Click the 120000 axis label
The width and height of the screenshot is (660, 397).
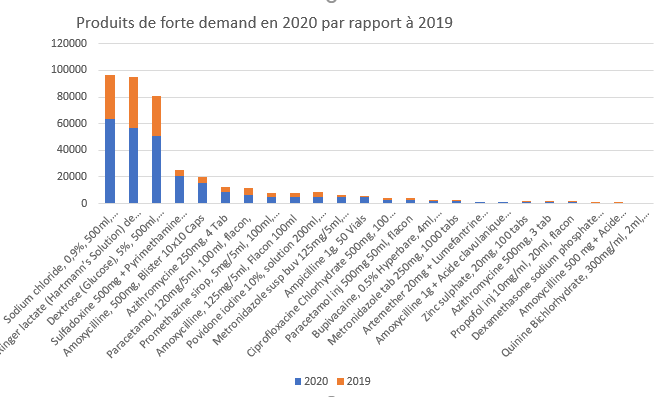pyautogui.click(x=69, y=43)
